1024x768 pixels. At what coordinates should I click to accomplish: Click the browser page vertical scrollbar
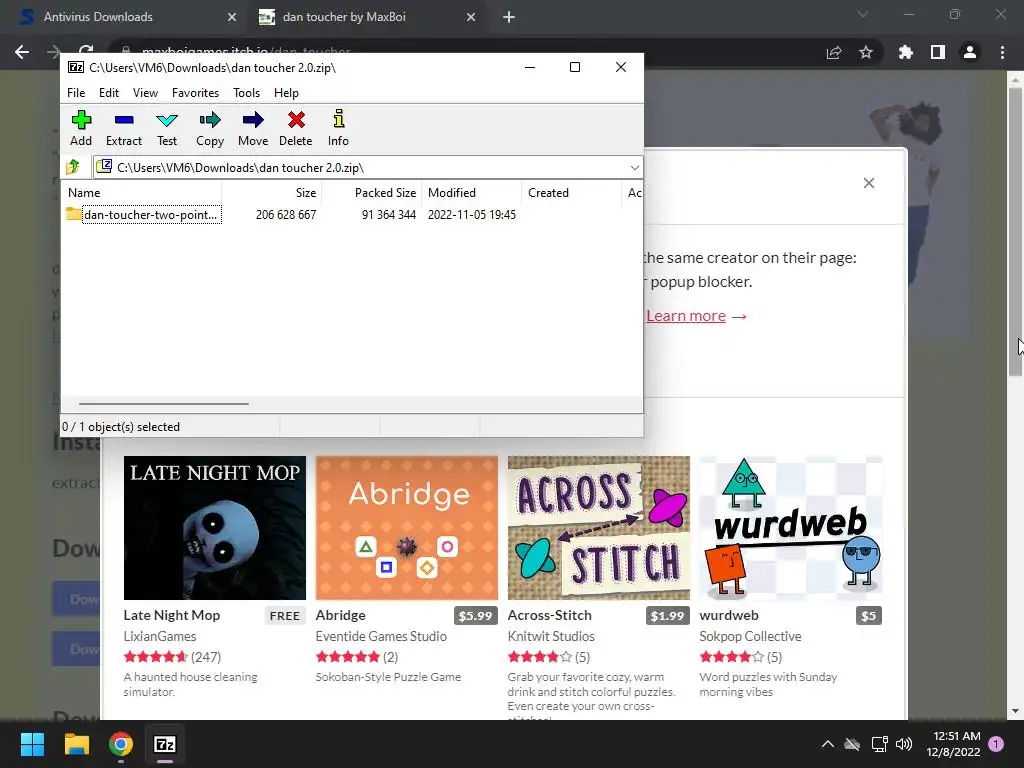1015,232
